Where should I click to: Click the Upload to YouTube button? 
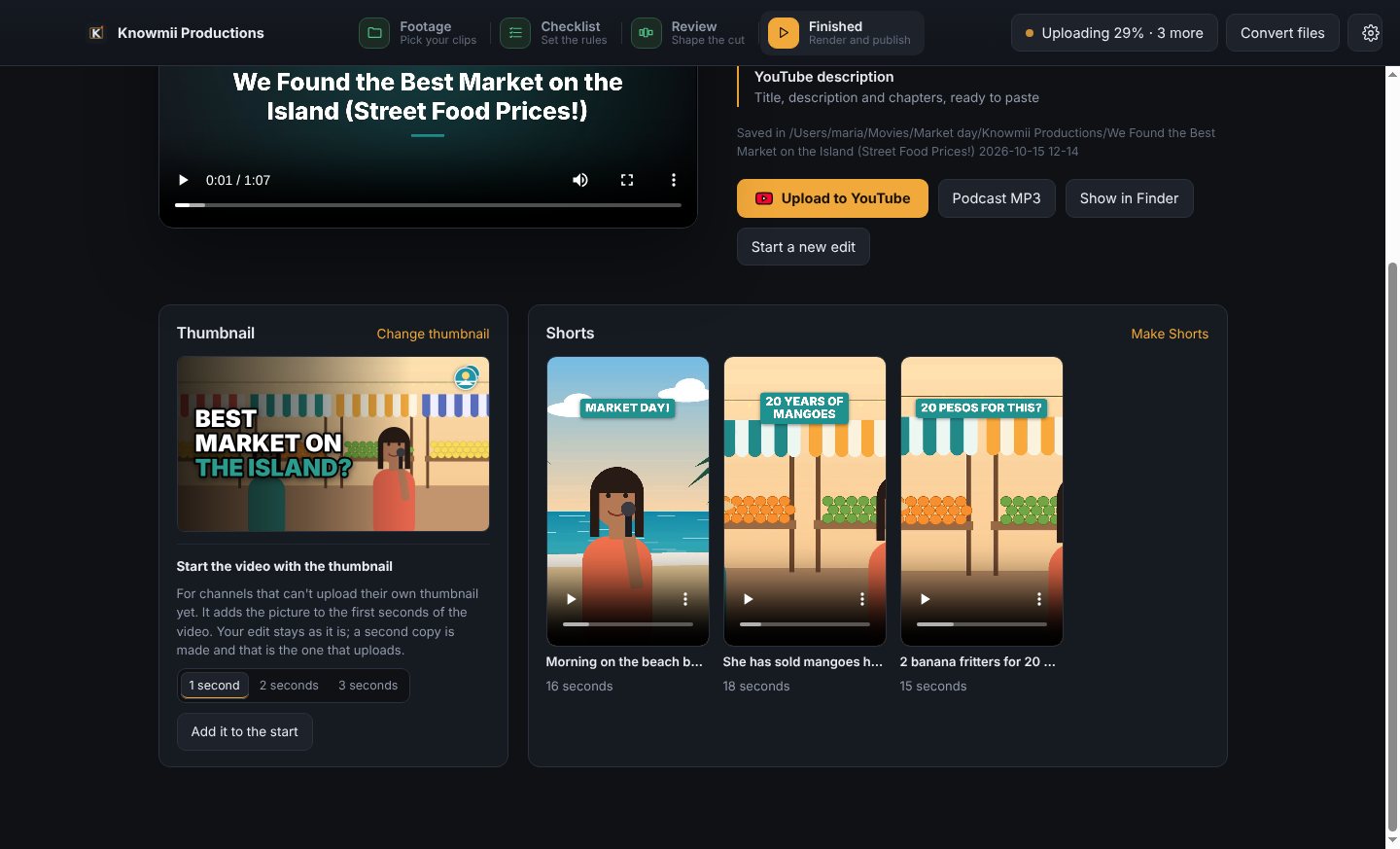click(832, 198)
